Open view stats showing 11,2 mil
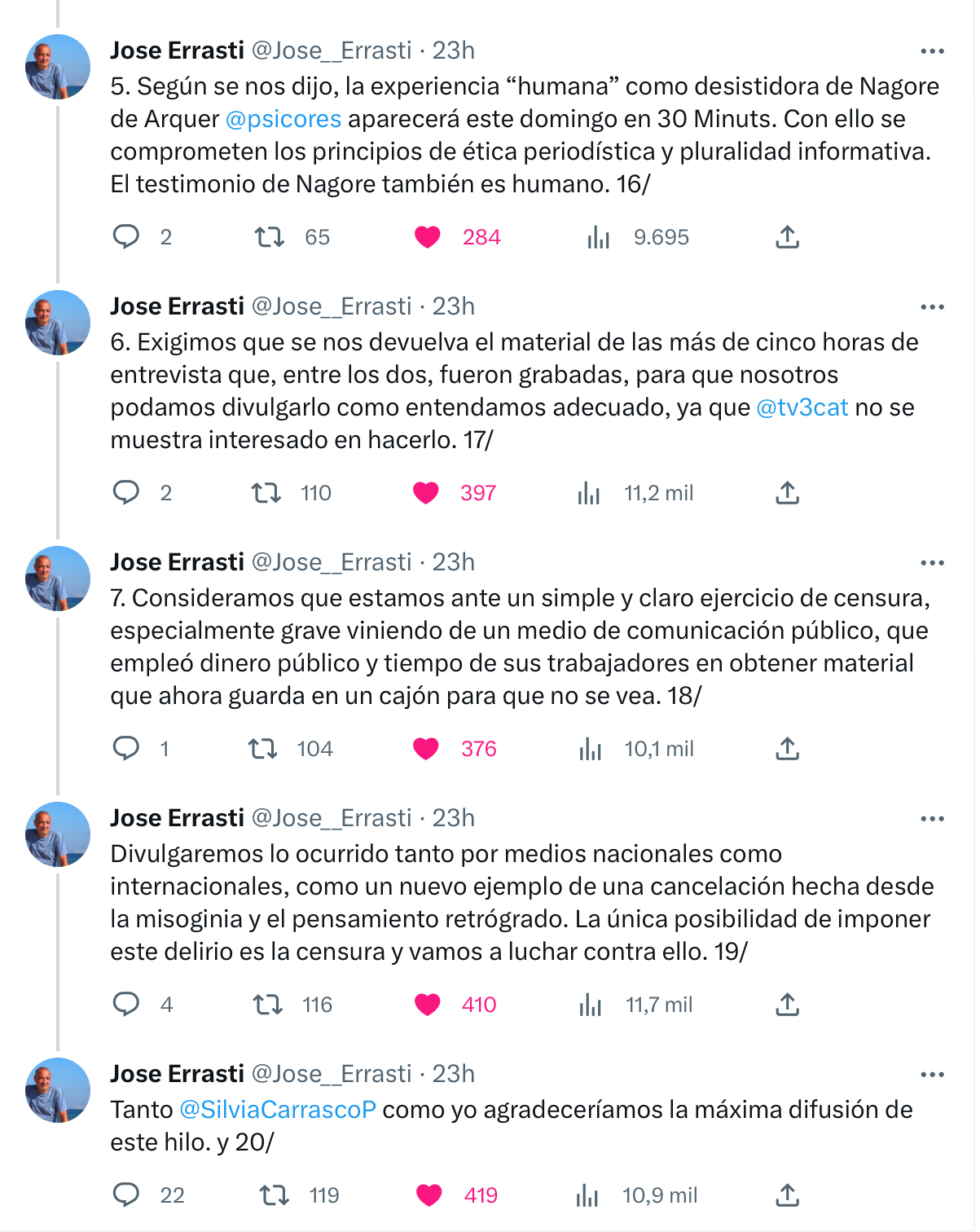 [x=589, y=493]
